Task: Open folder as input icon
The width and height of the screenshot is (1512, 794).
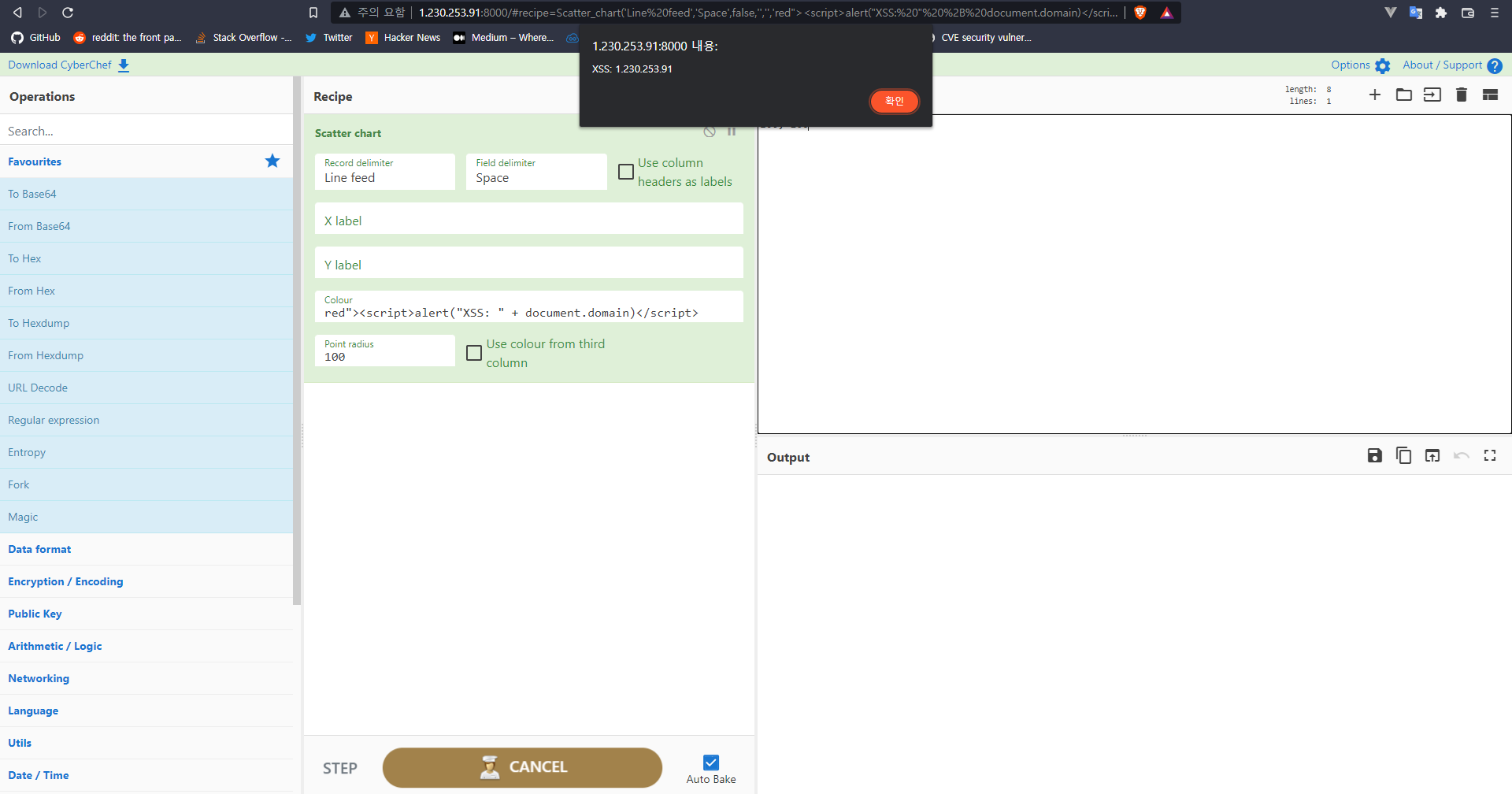Action: coord(1404,95)
